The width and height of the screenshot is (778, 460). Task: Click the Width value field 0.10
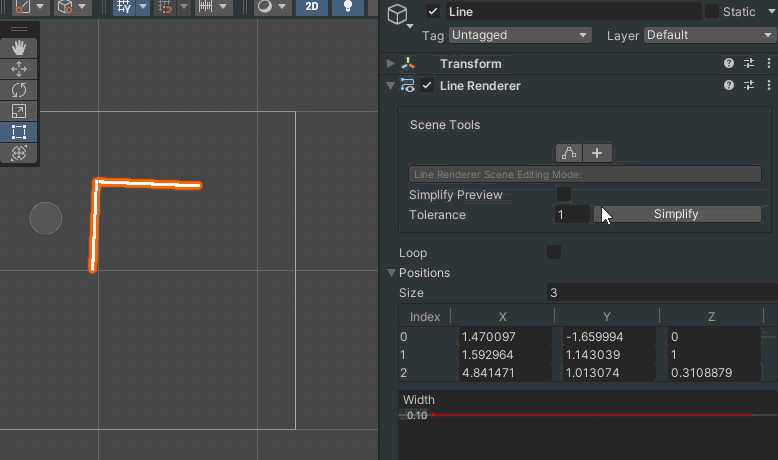pyautogui.click(x=417, y=415)
